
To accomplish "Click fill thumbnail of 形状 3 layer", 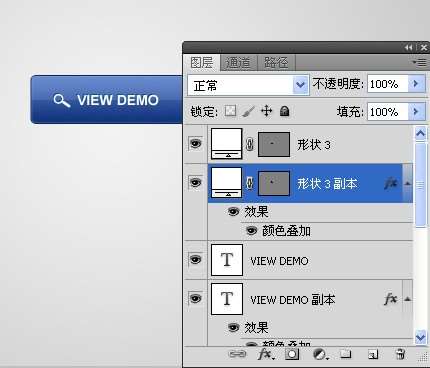I will tap(226, 144).
